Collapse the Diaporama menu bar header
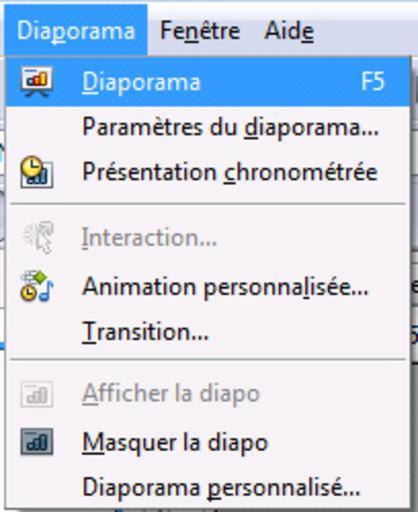The height and width of the screenshot is (512, 418). (76, 30)
